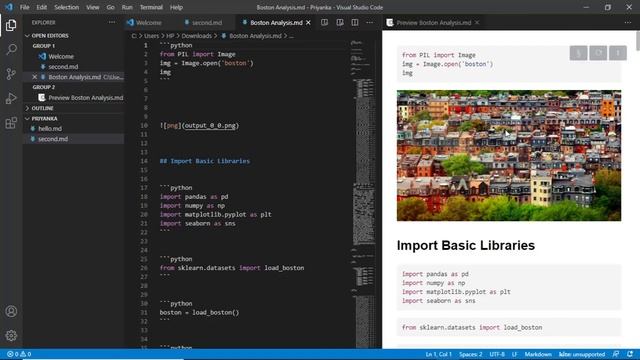Click the VS Code logo in title bar
Screen dimensions: 640x360
[x=9, y=7]
